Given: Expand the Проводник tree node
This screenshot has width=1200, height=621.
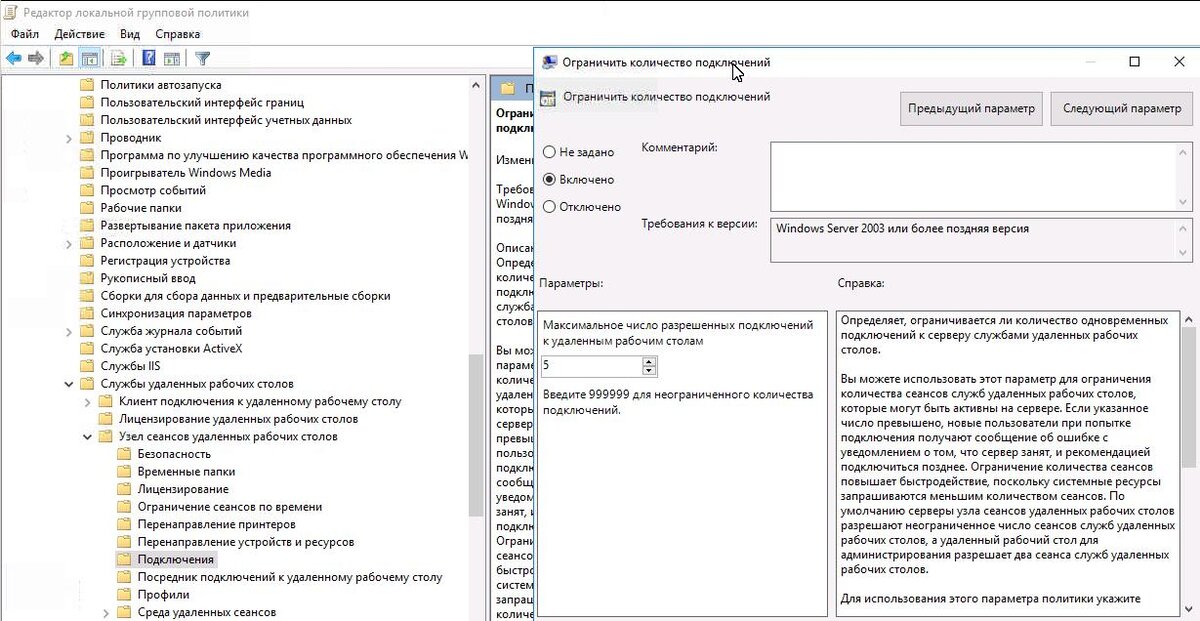Looking at the screenshot, I should 69,137.
